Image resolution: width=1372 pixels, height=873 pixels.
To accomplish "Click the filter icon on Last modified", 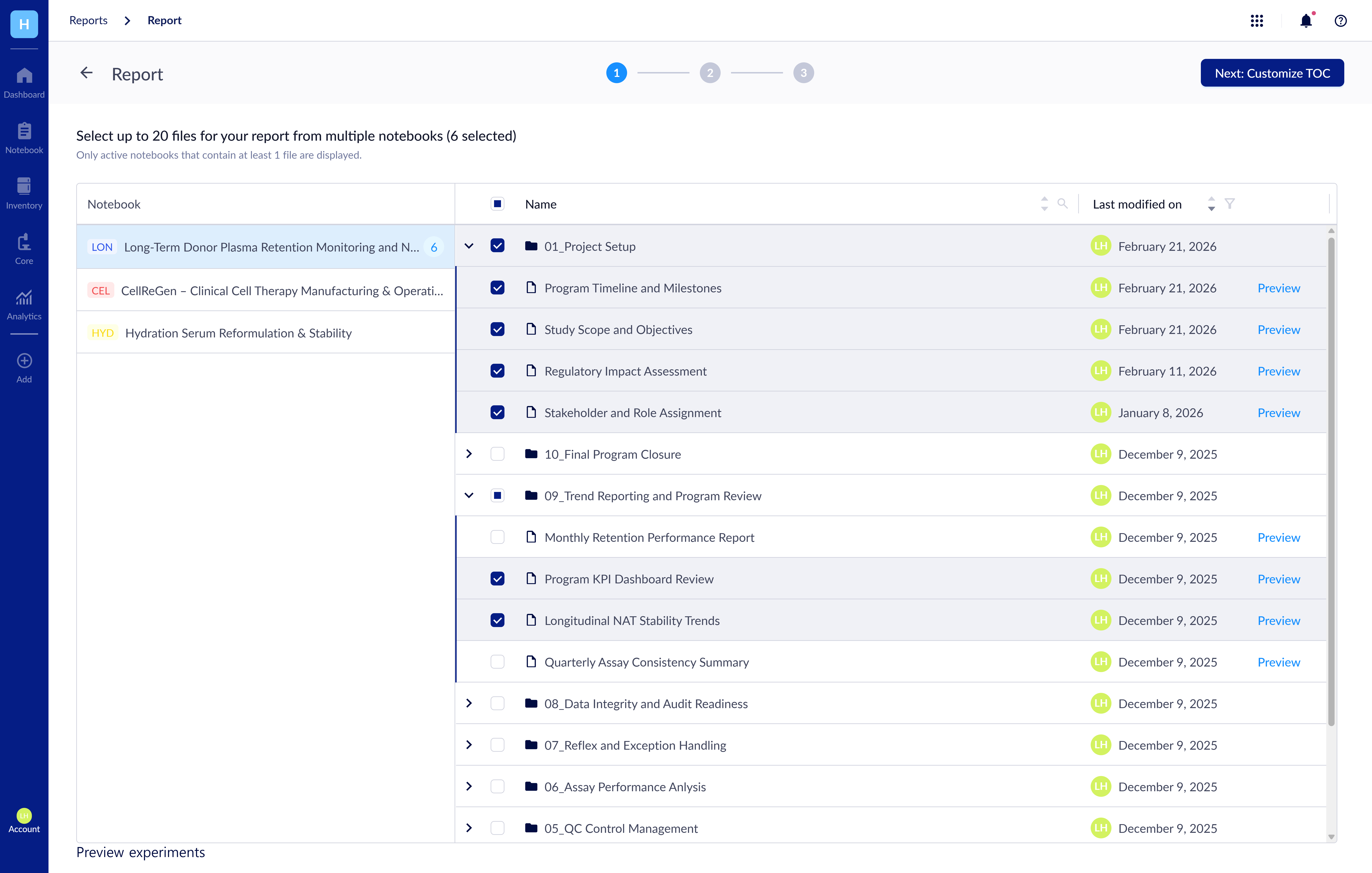I will point(1230,203).
